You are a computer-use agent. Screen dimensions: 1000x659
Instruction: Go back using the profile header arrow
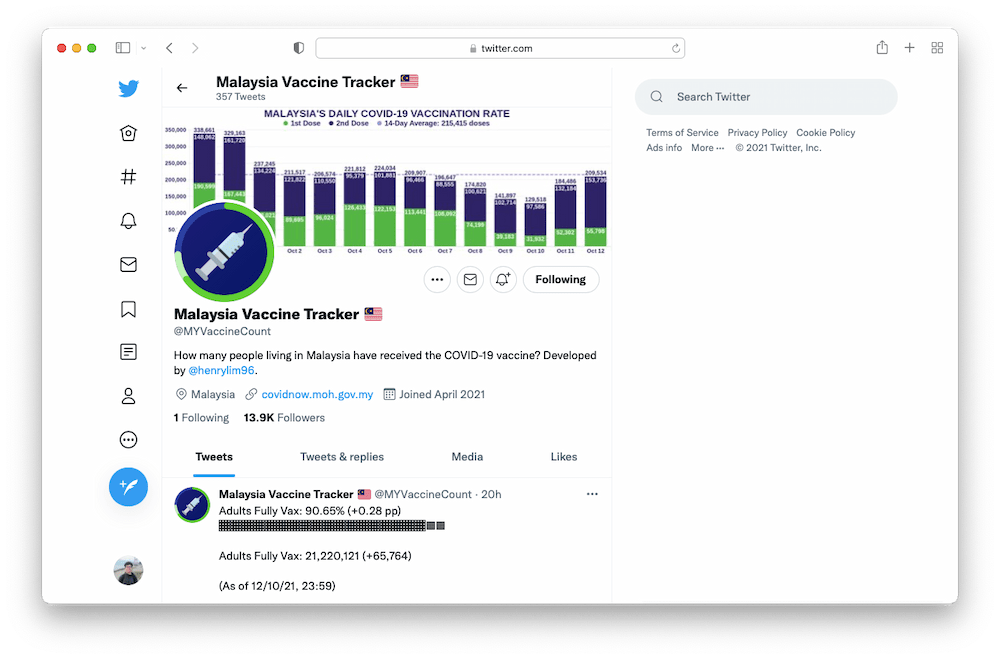pos(182,88)
